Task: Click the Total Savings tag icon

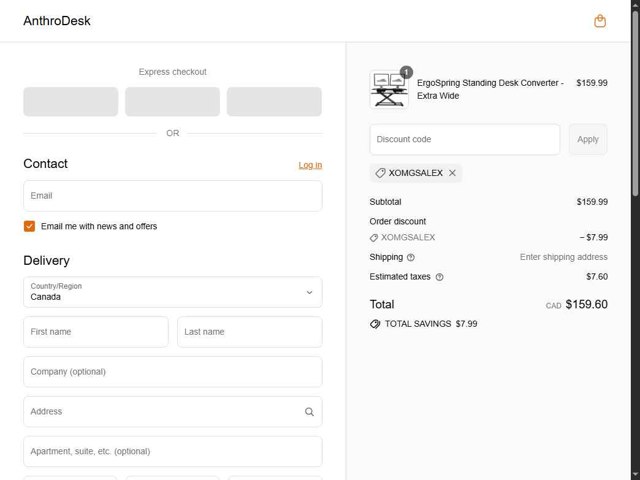Action: click(x=375, y=324)
